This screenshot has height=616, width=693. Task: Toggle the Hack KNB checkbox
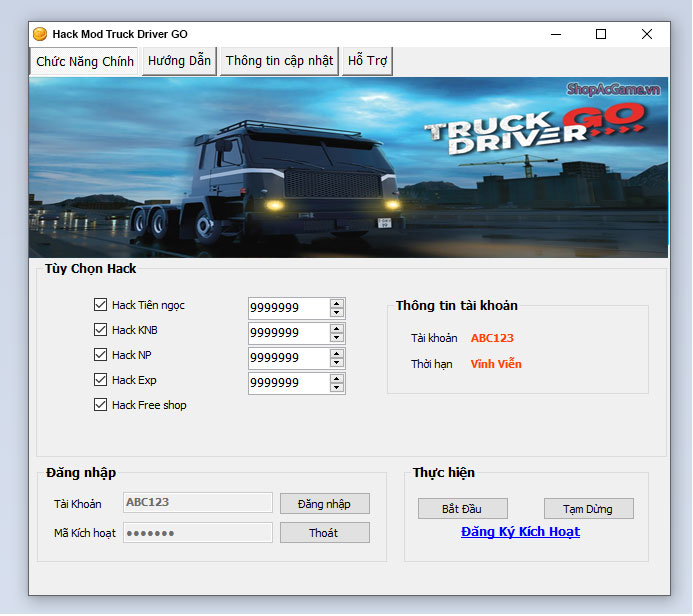tap(100, 330)
